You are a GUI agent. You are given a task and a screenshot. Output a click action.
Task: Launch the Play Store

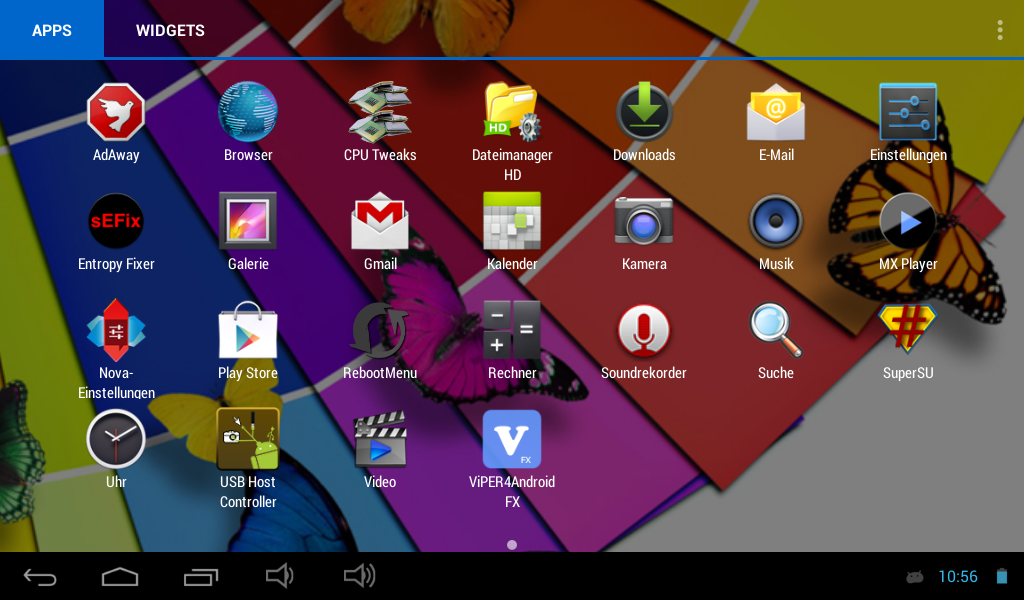248,330
